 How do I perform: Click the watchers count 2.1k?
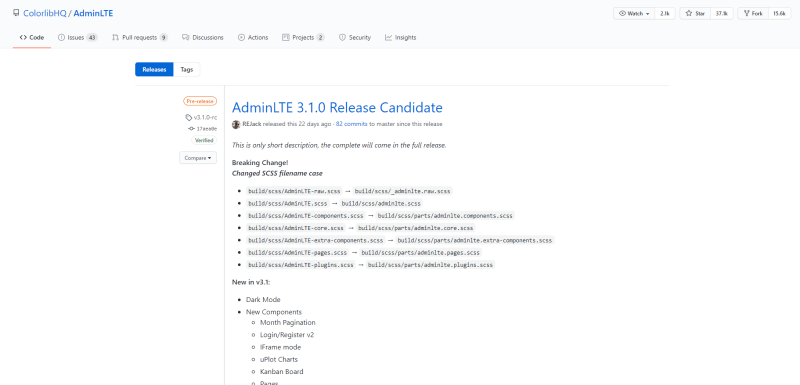pyautogui.click(x=665, y=14)
